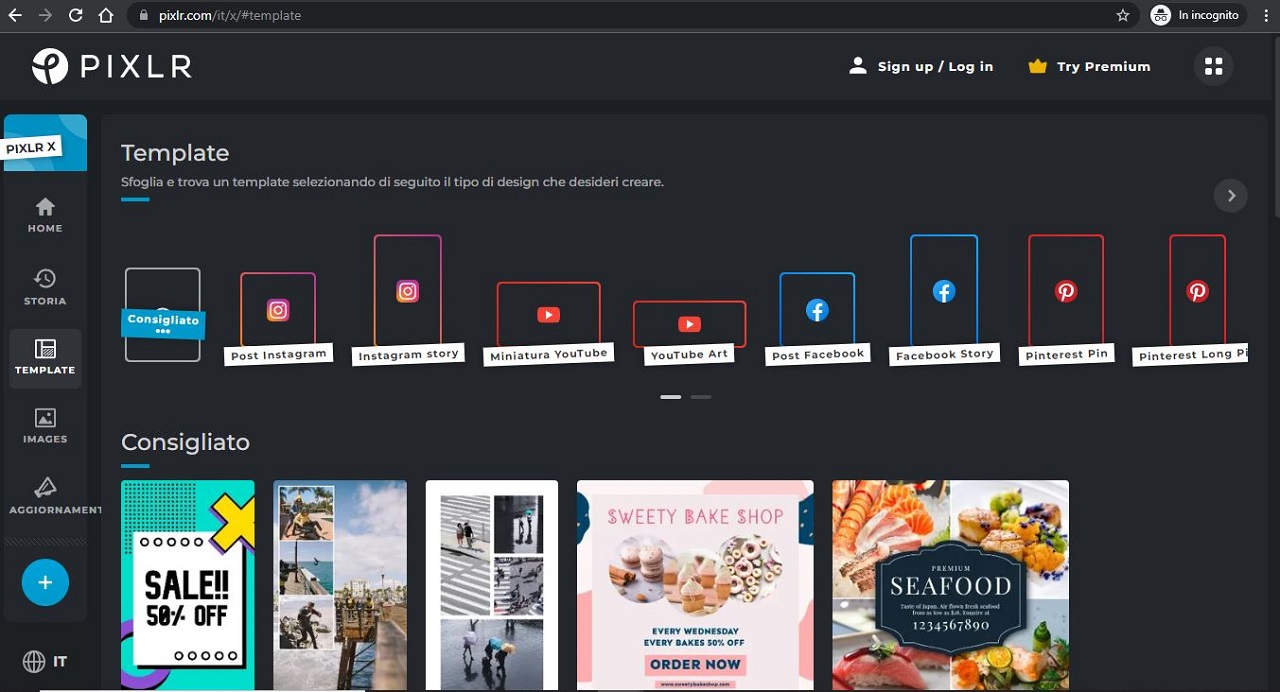Select the second carousel pagination dot
Viewport: 1280px width, 692px height.
(701, 397)
